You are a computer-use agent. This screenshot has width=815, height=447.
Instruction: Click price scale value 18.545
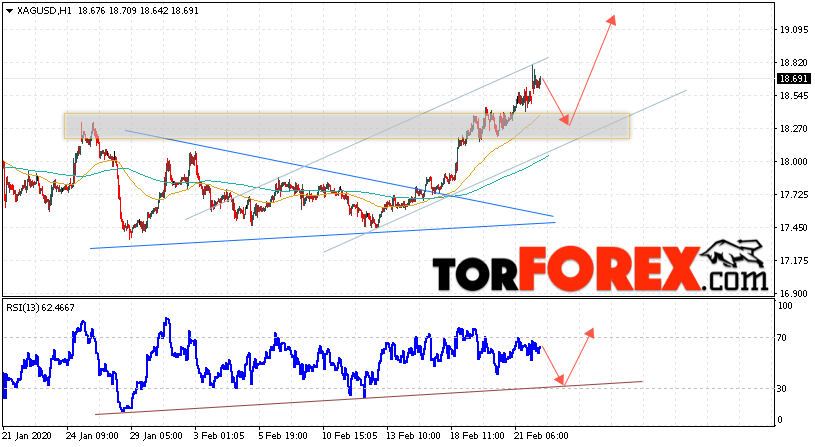click(794, 96)
